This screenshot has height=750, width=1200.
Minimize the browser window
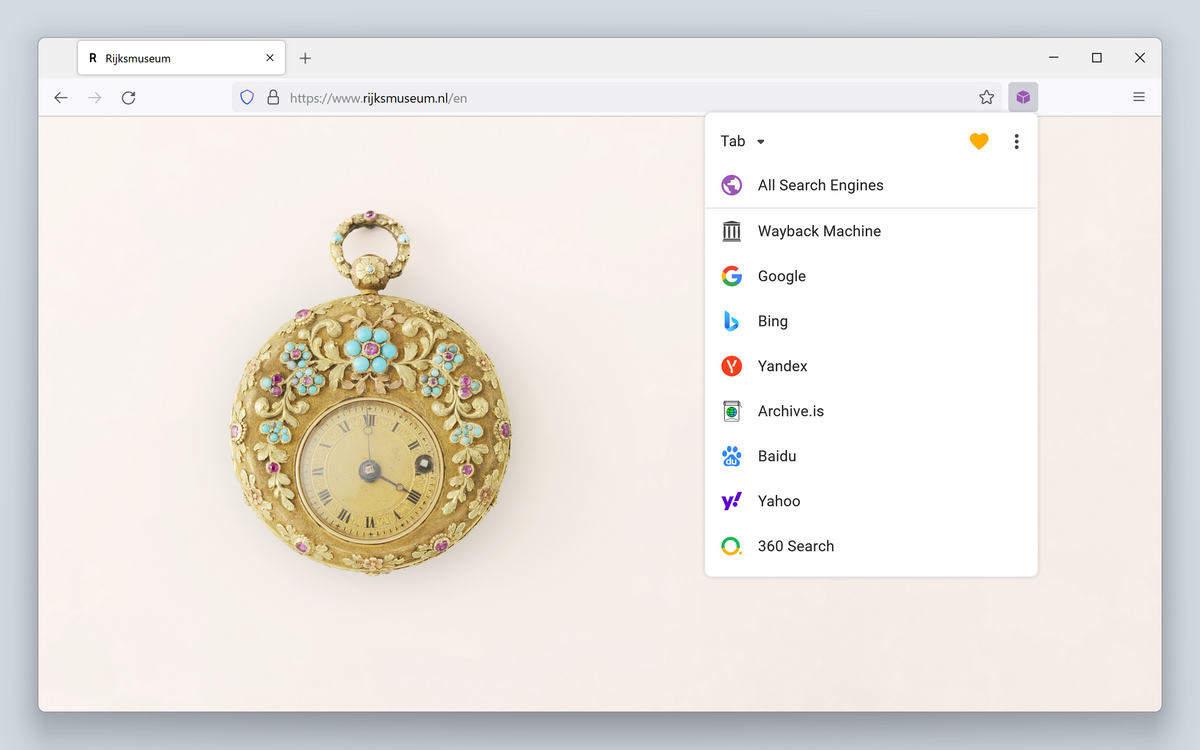point(1054,58)
